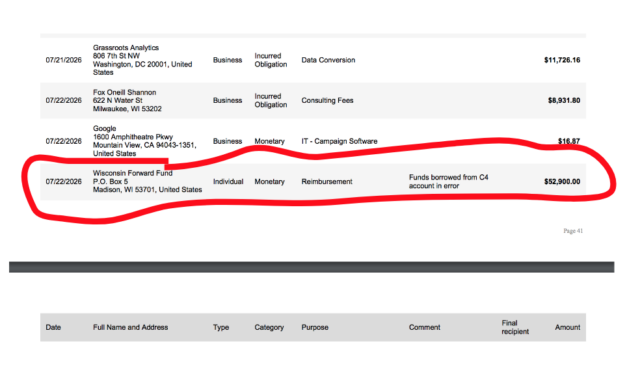Click the 'Category' column header
This screenshot has height=376, width=627.
(269, 327)
